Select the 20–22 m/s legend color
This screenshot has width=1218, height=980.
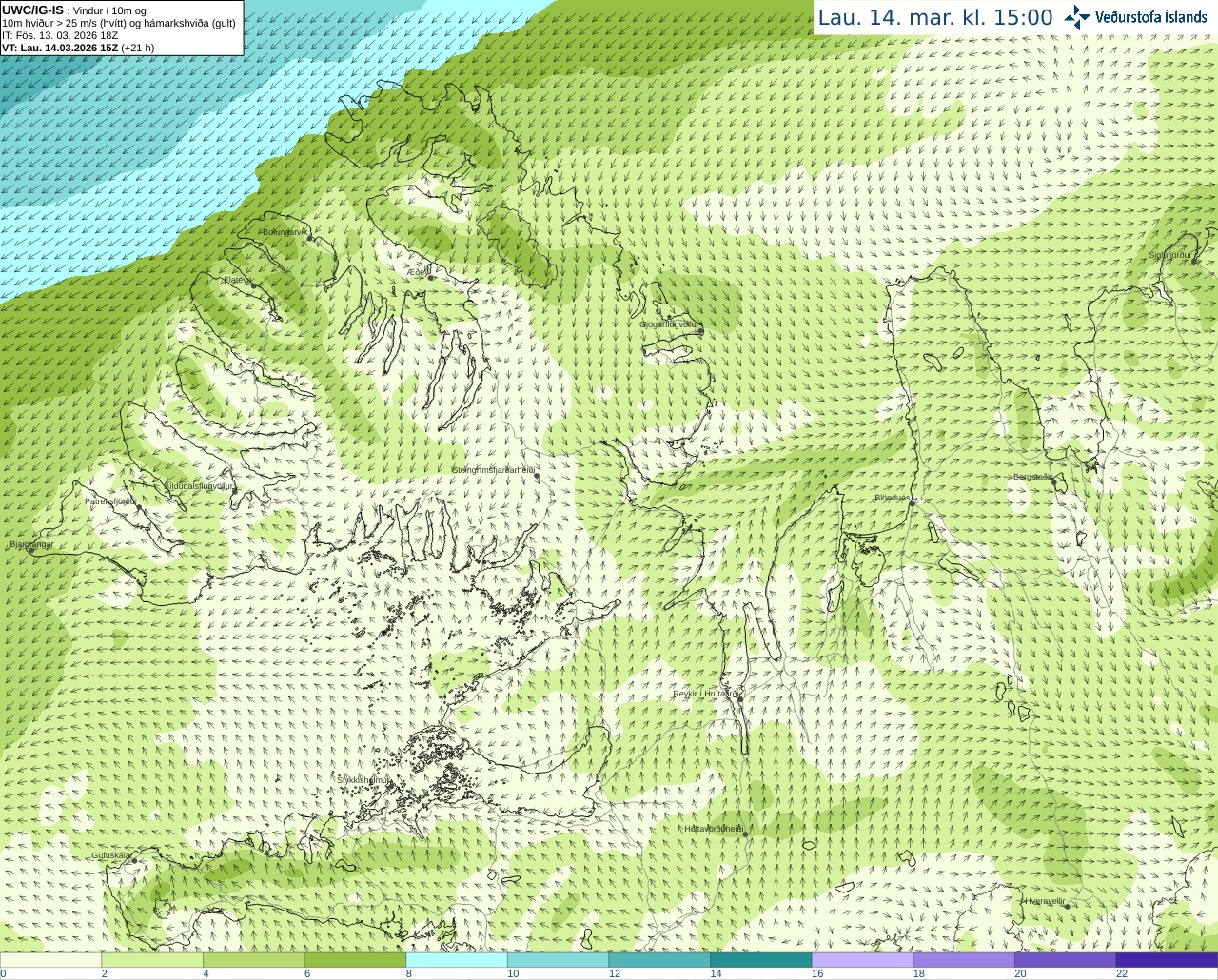pyautogui.click(x=1065, y=960)
